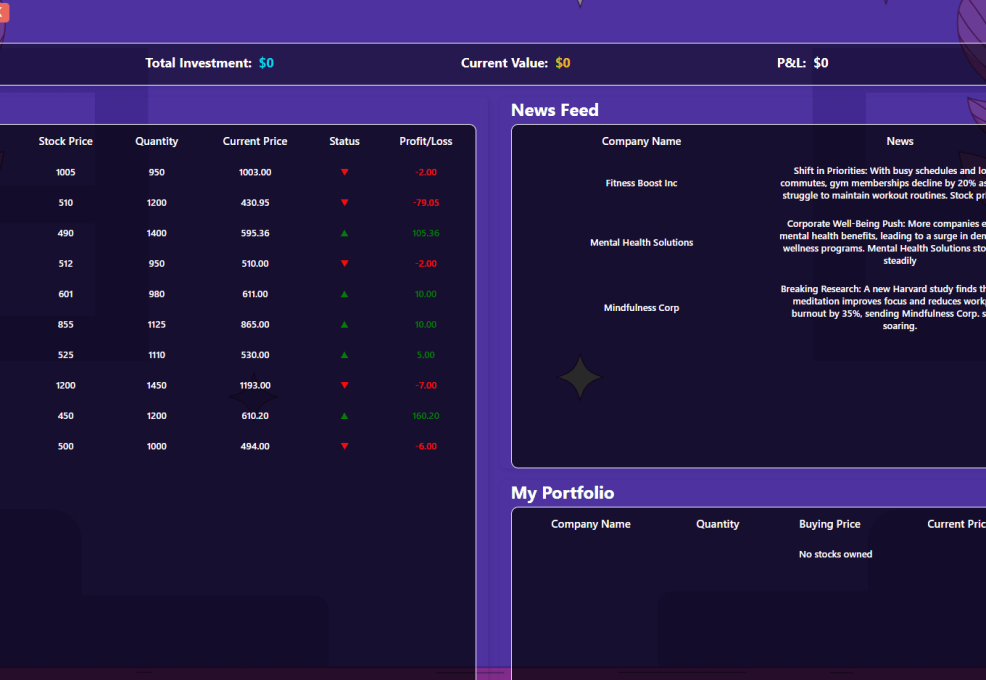The image size is (986, 680).
Task: Click the red down arrow beside 430.95
Action: pos(344,203)
